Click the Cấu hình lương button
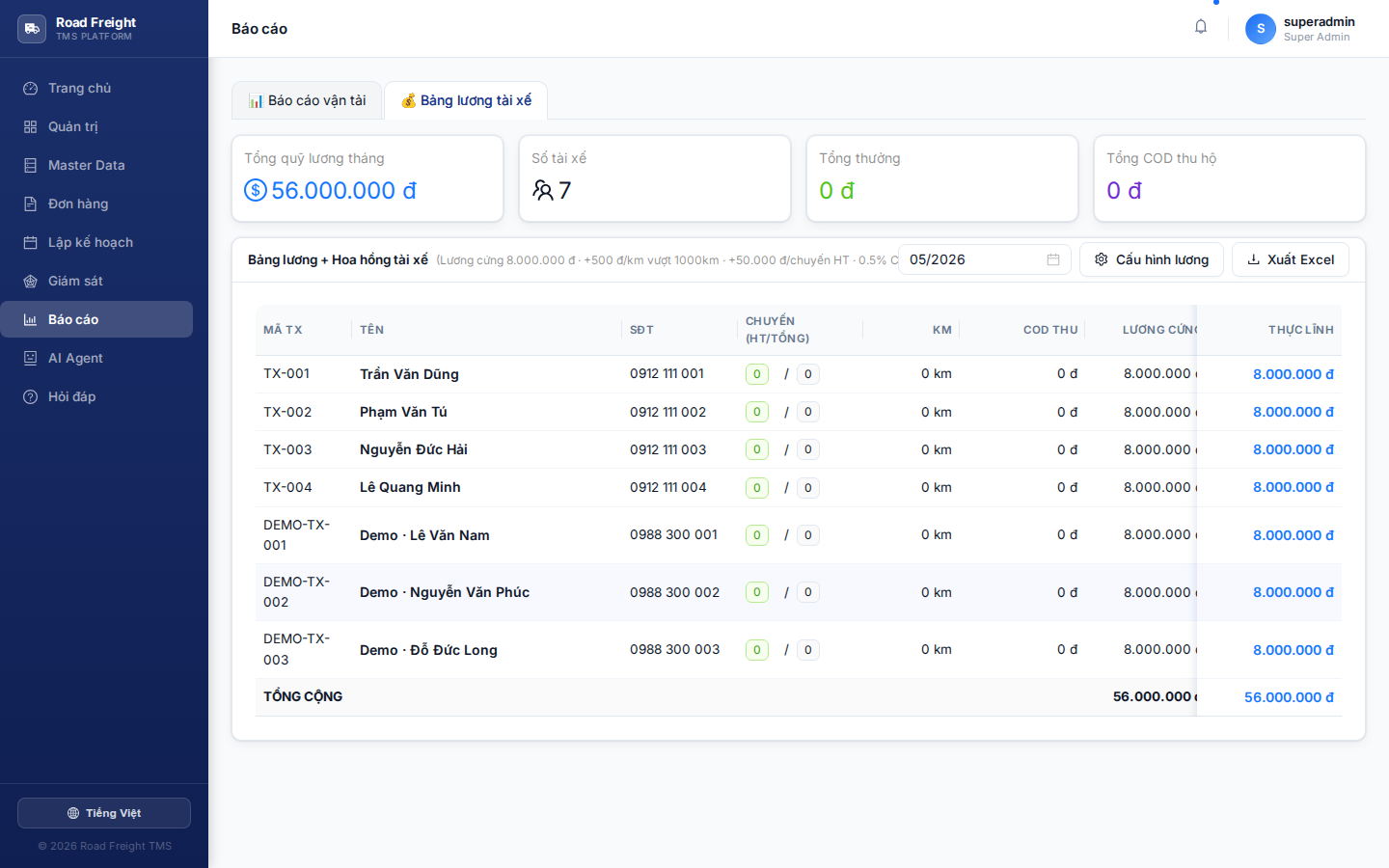Screen dimensions: 1389x868 pyautogui.click(x=1152, y=259)
